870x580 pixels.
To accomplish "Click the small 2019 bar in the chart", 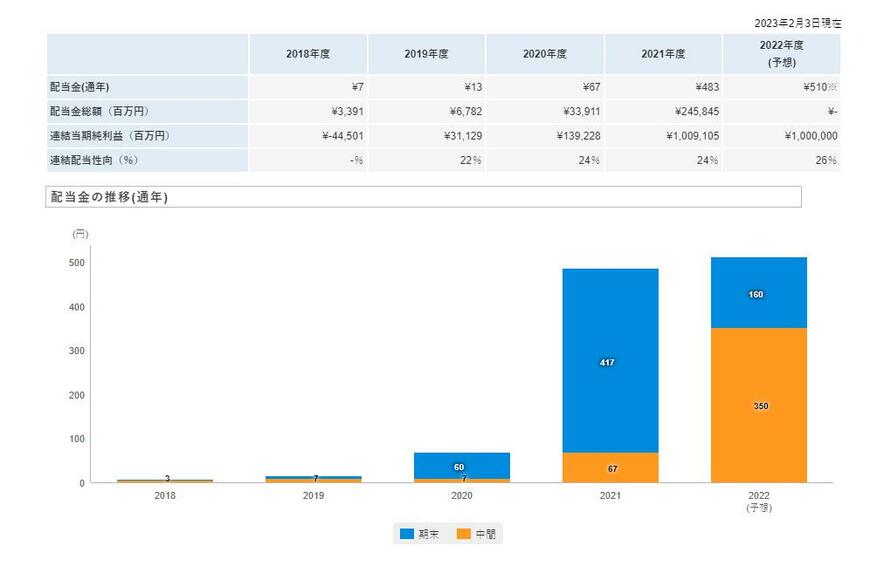I will coord(314,479).
